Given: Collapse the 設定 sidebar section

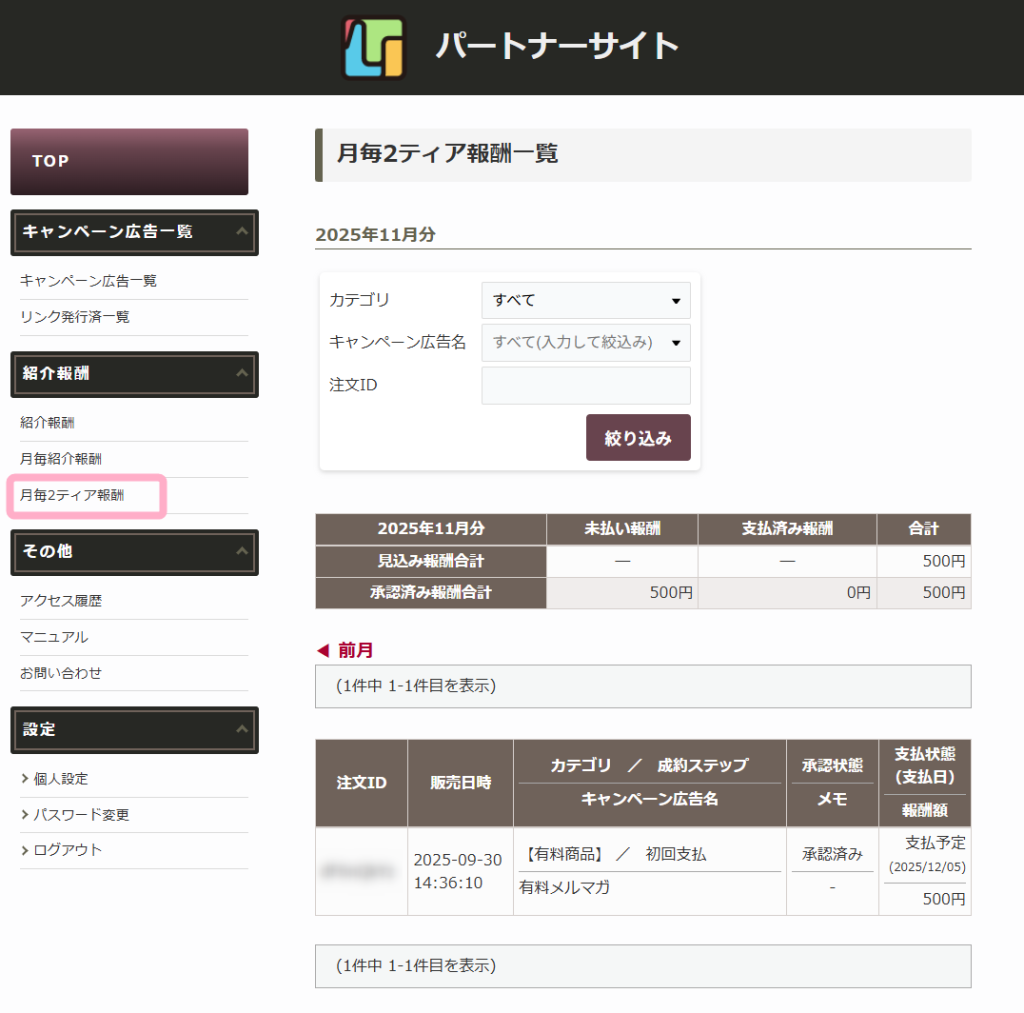Looking at the screenshot, I should pos(240,730).
